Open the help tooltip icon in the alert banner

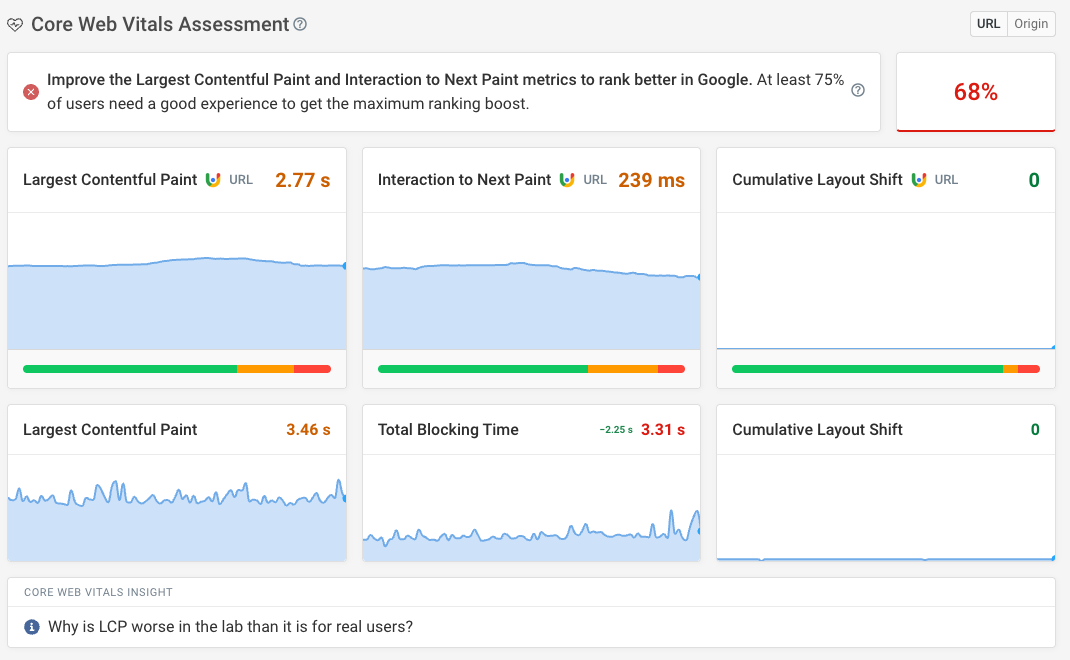coord(858,91)
